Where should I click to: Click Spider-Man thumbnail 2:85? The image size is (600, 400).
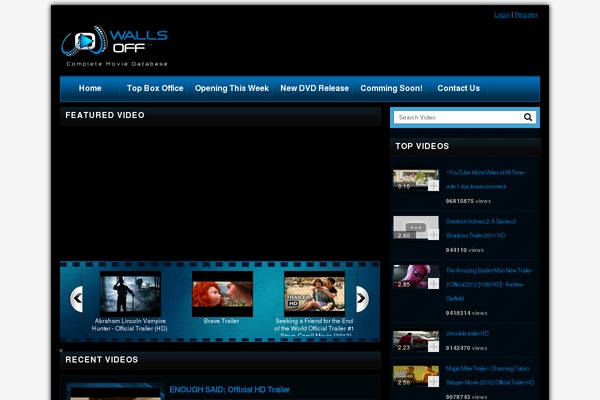(416, 277)
